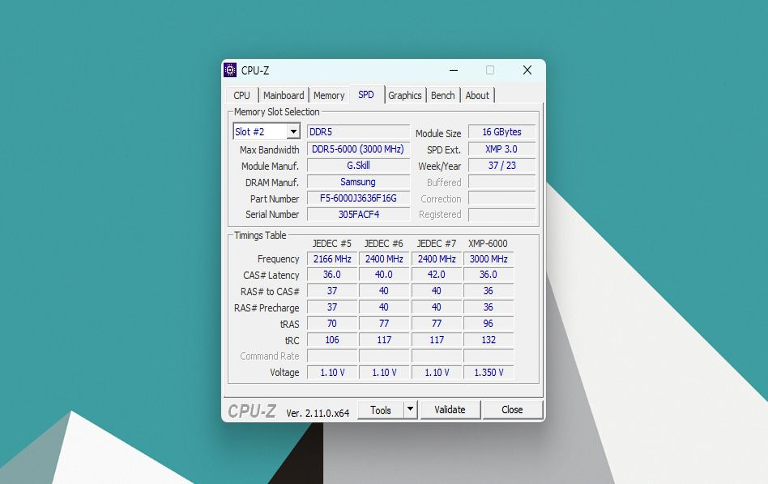Click the G.Skill module manufacturer value
768x484 pixels.
tap(358, 166)
